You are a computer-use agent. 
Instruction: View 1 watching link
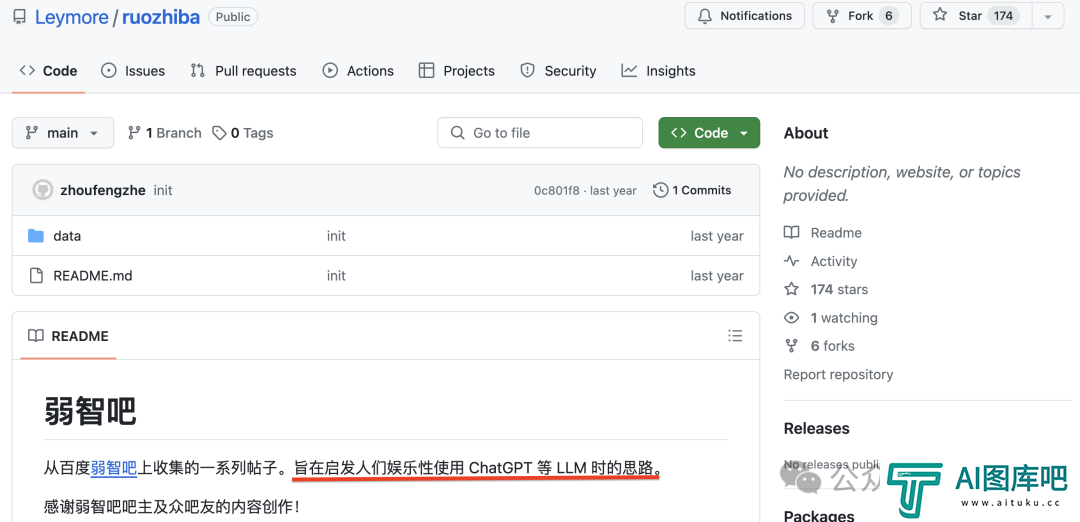pos(831,318)
